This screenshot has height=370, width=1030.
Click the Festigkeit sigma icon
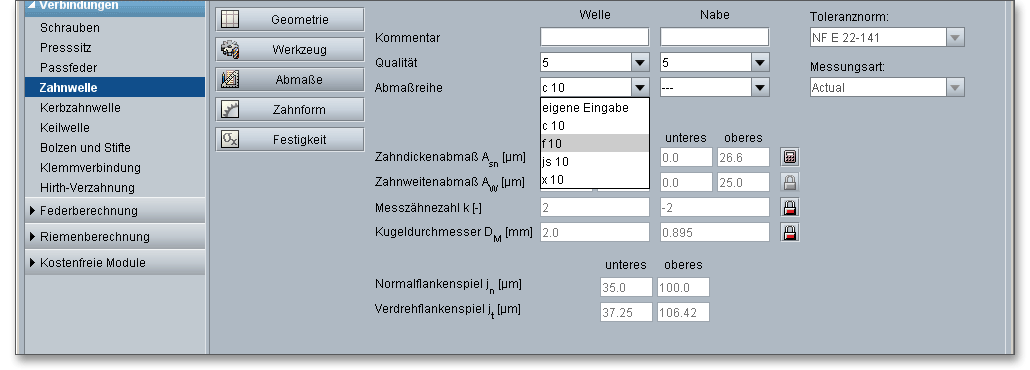coord(230,139)
